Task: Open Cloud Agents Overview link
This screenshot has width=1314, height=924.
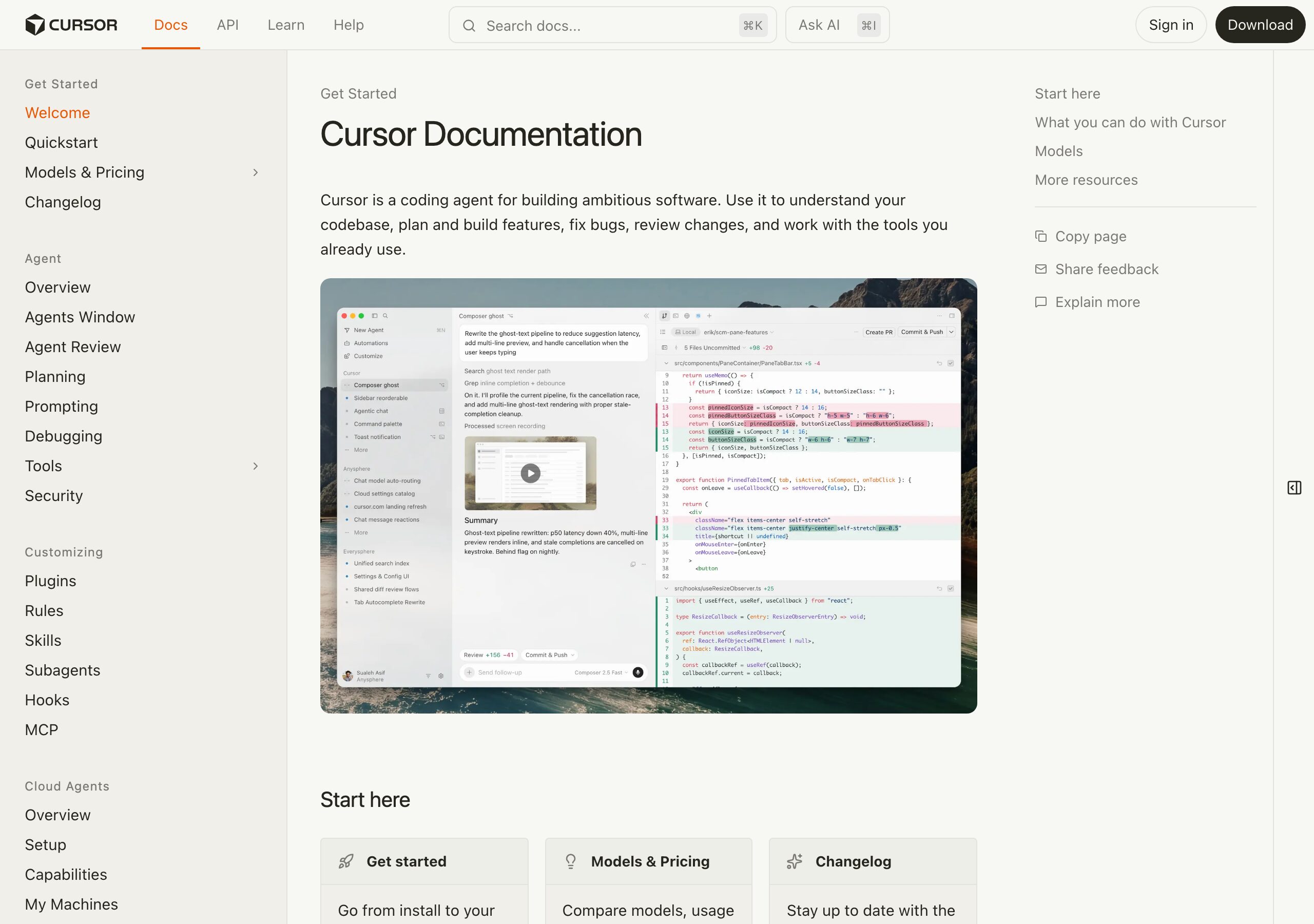Action: [58, 816]
